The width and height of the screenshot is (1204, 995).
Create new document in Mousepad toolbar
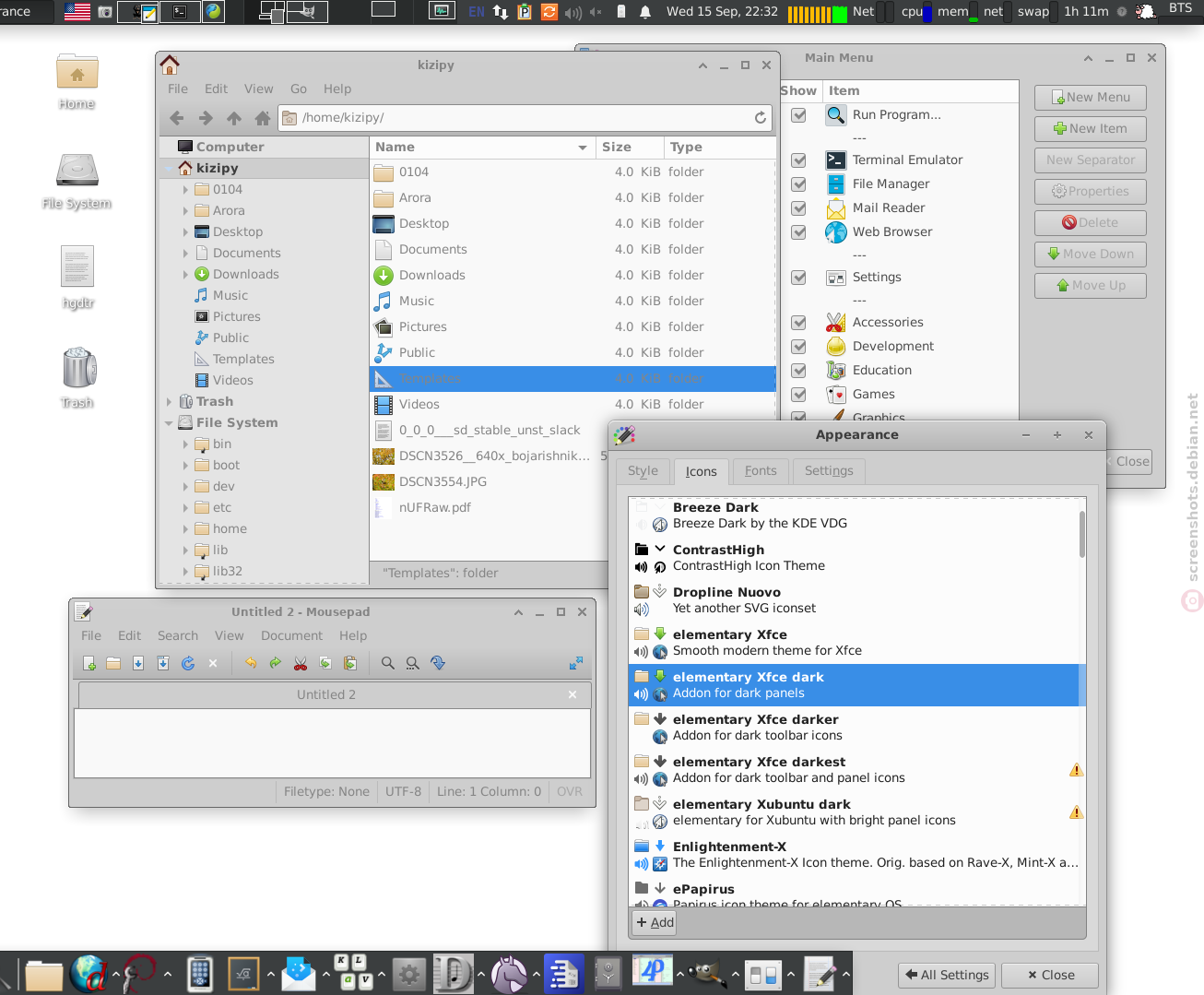(89, 663)
